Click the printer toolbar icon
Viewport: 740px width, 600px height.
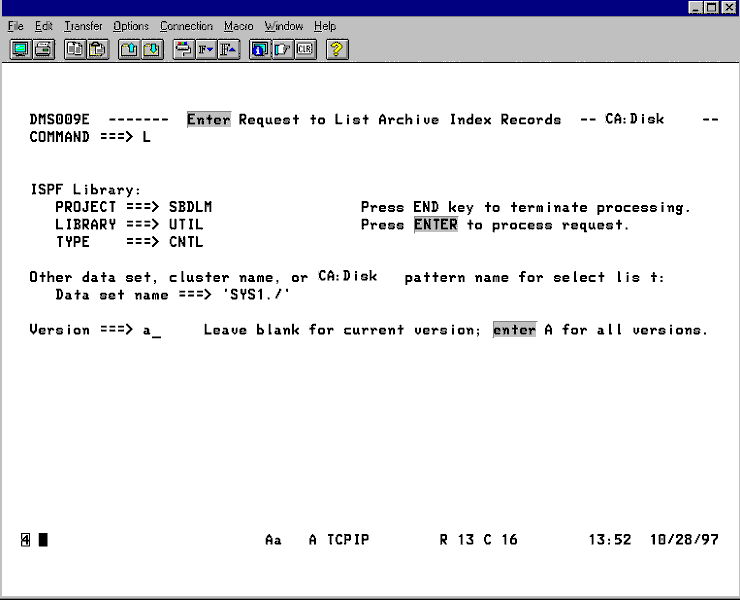[x=43, y=50]
